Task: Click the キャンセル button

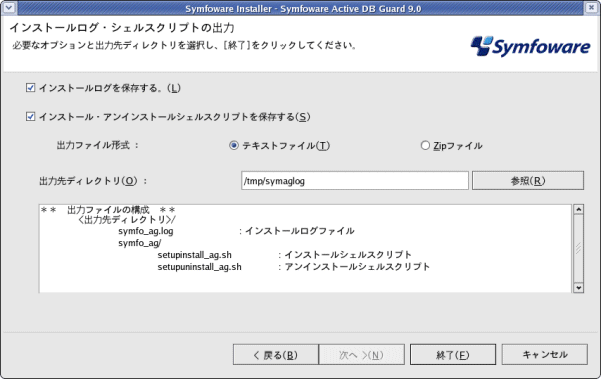Action: [545, 354]
